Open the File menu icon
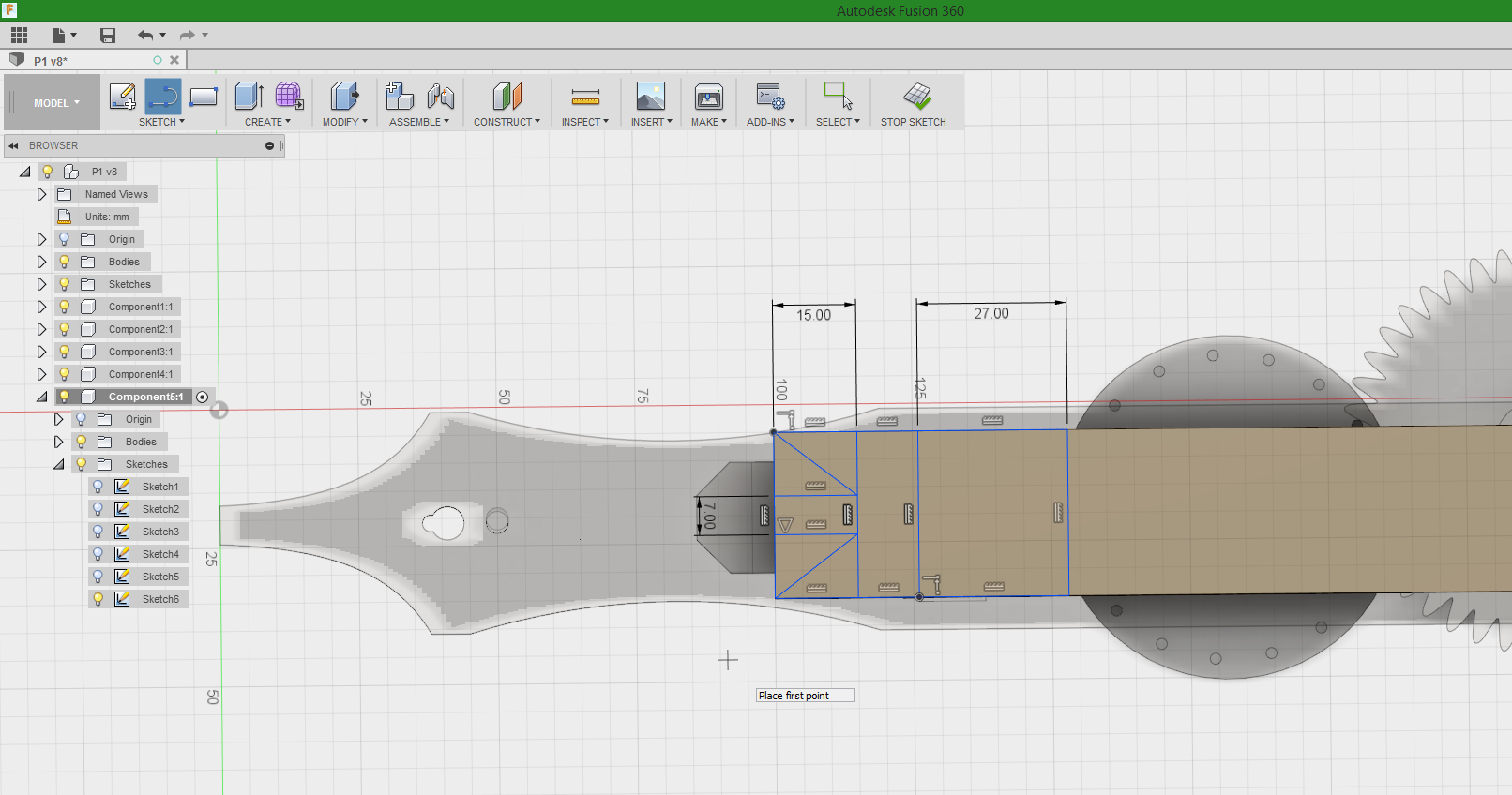Viewport: 1512px width, 795px height. click(59, 36)
